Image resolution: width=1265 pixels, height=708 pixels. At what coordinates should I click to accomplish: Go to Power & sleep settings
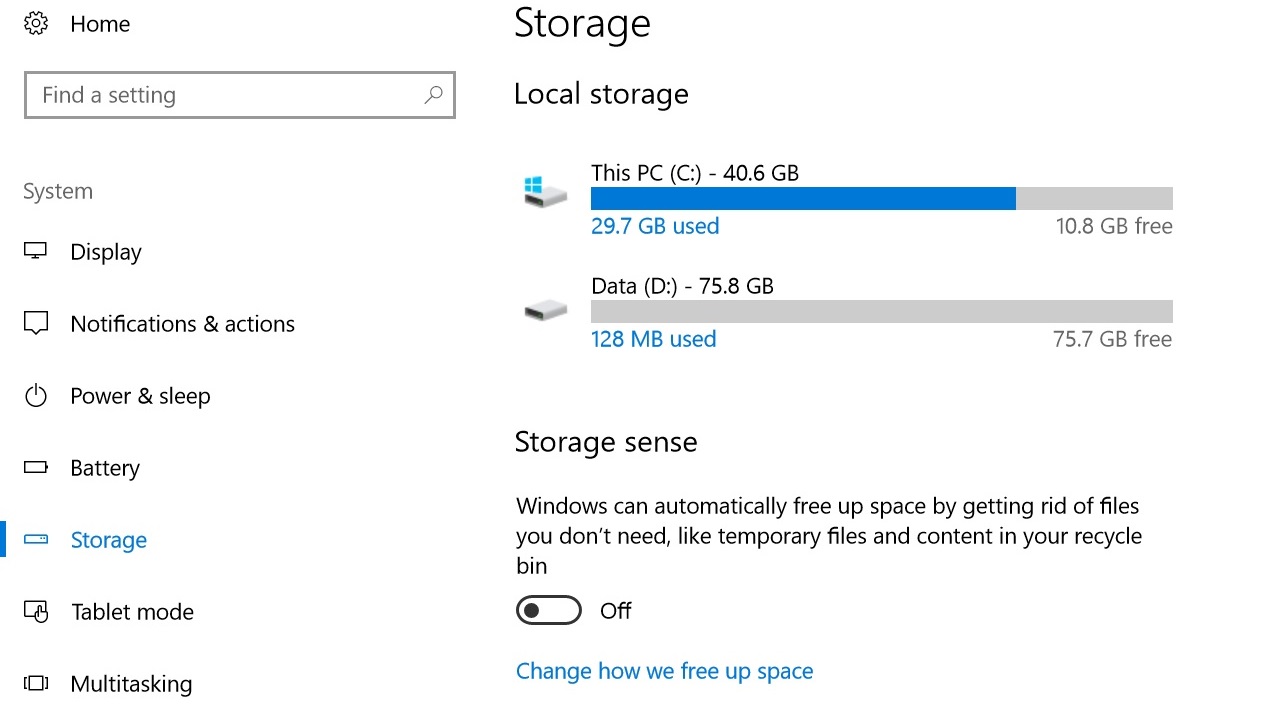pyautogui.click(x=140, y=396)
